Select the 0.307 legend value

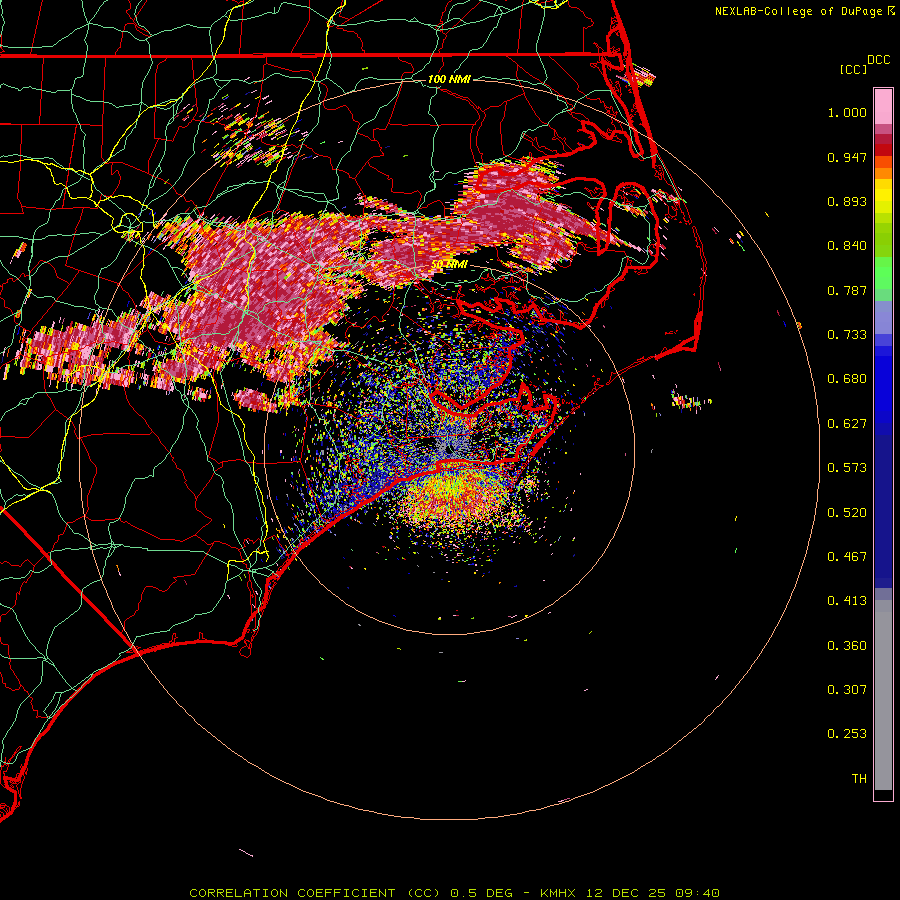[847, 690]
